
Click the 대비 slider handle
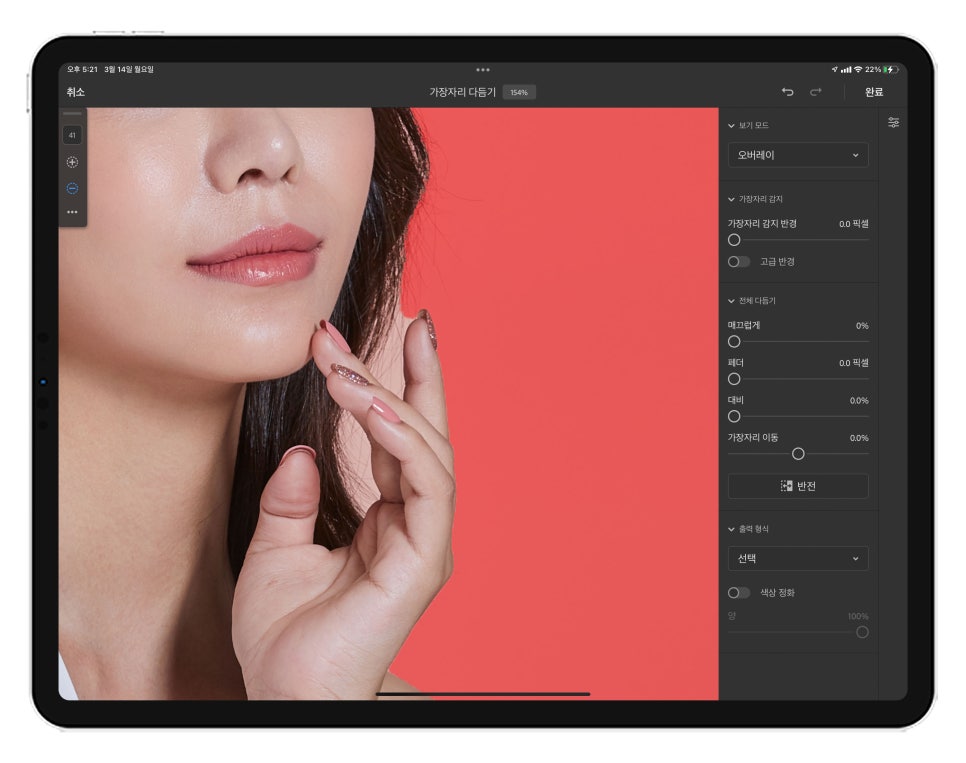pyautogui.click(x=734, y=417)
